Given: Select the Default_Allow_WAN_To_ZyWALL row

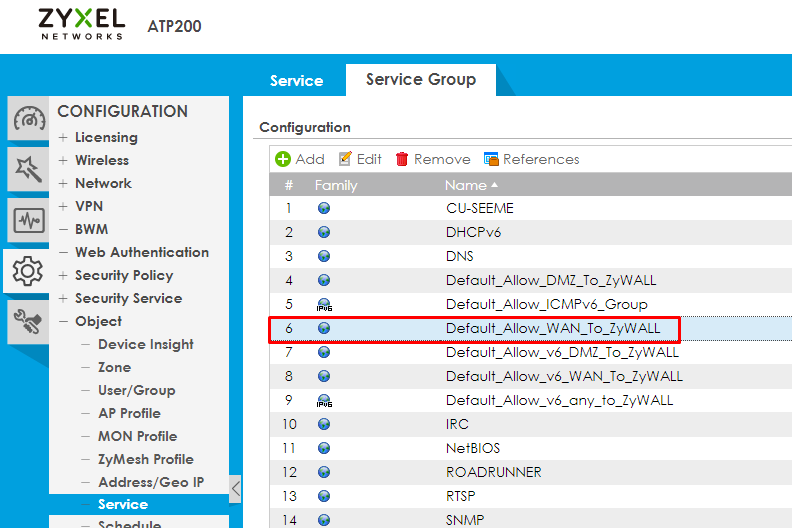Looking at the screenshot, I should tap(530, 328).
